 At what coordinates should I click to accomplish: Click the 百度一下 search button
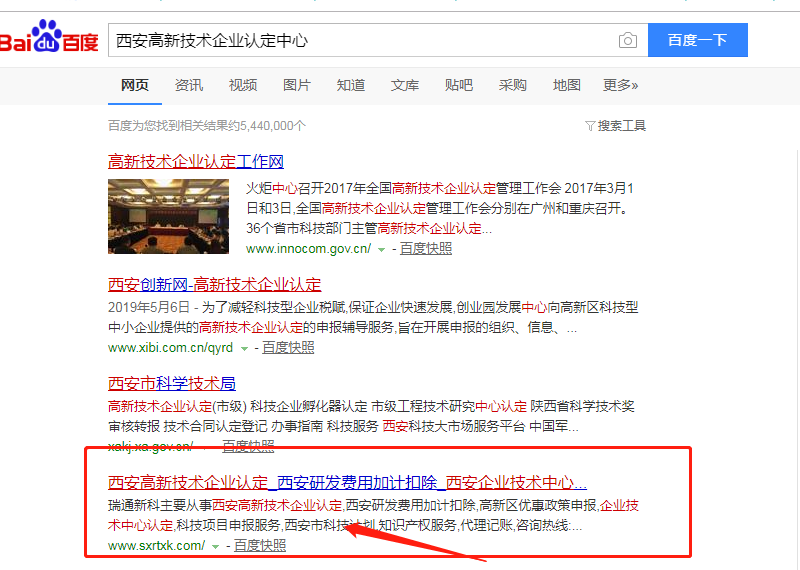pyautogui.click(x=697, y=41)
